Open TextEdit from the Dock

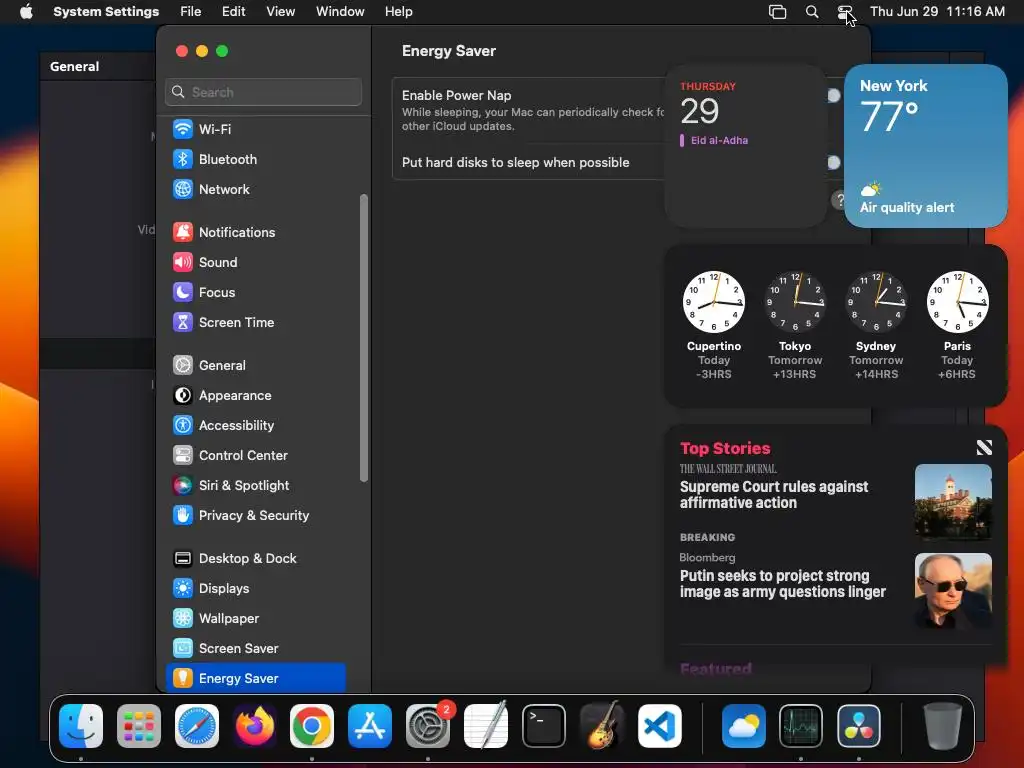coord(486,726)
